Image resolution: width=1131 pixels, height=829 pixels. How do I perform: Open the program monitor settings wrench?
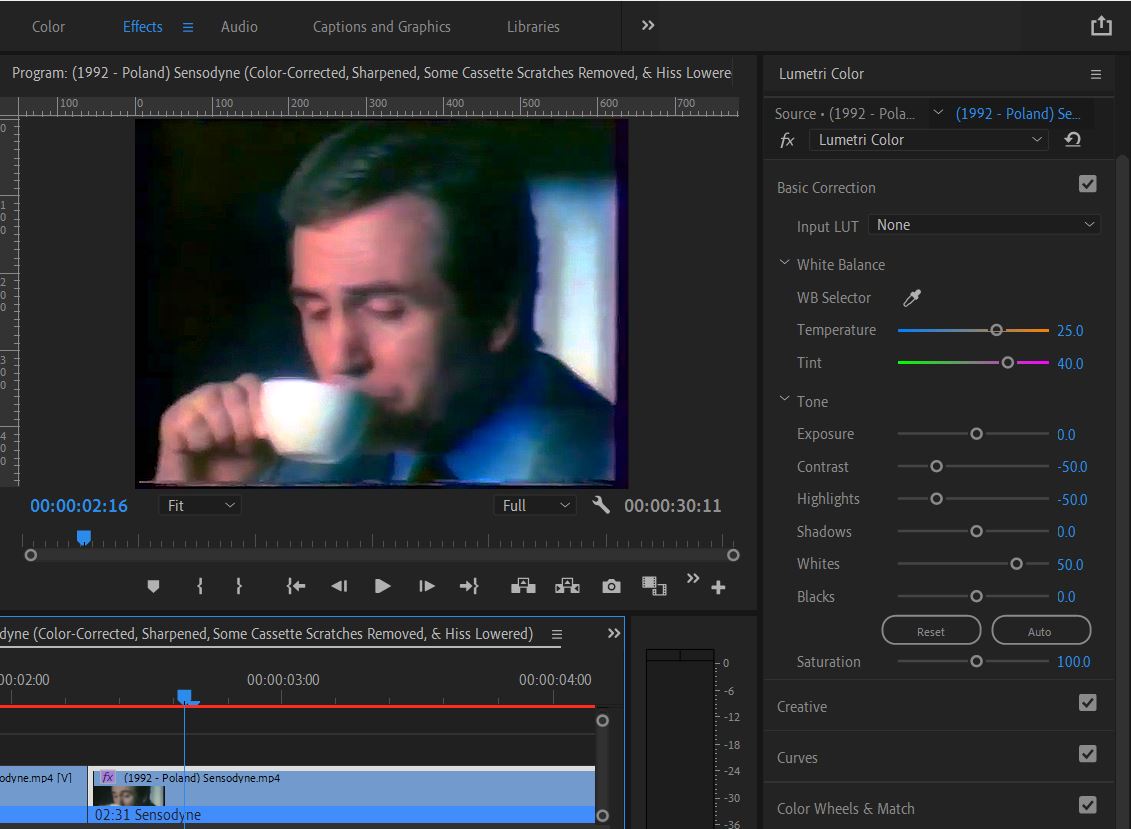601,505
